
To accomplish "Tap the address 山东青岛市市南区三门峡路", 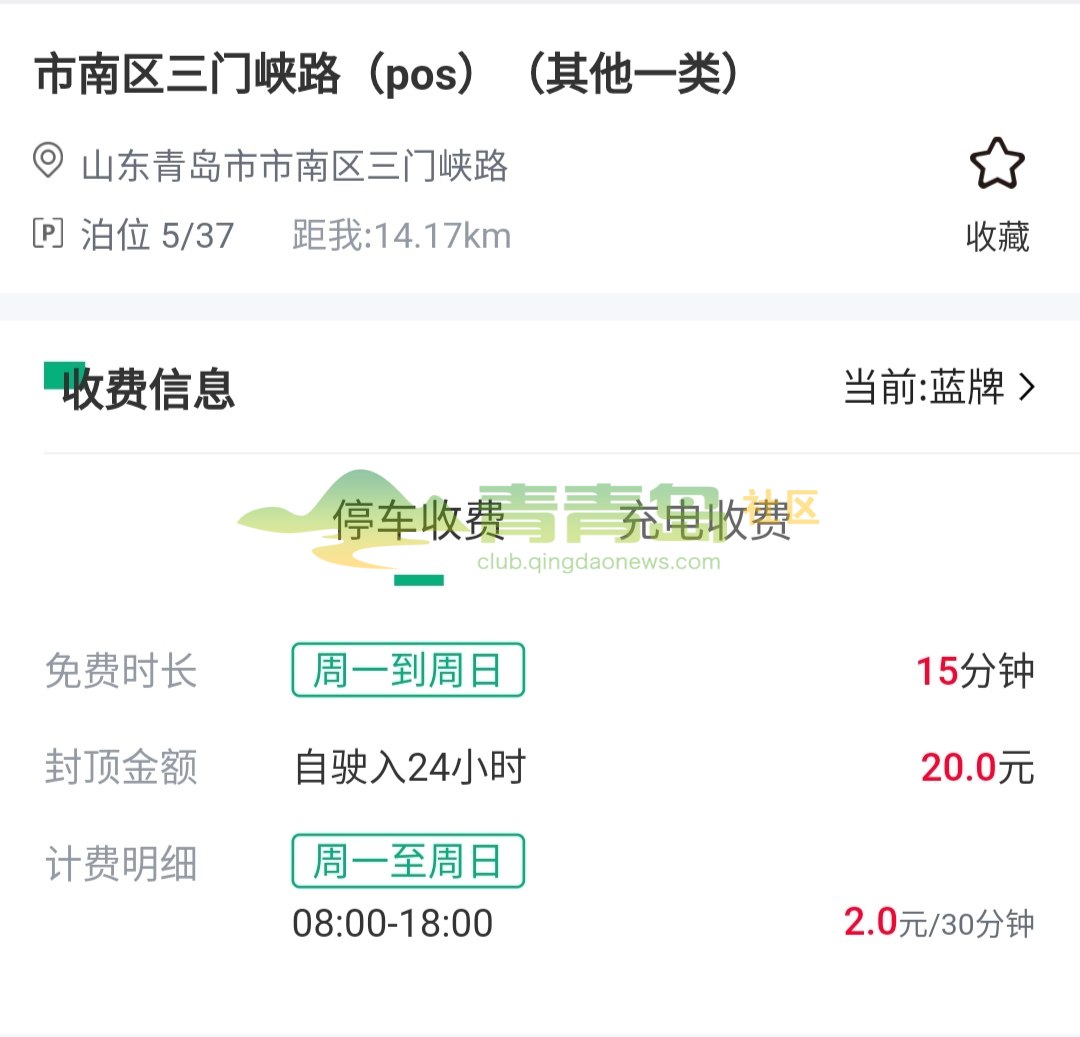I will tap(295, 165).
